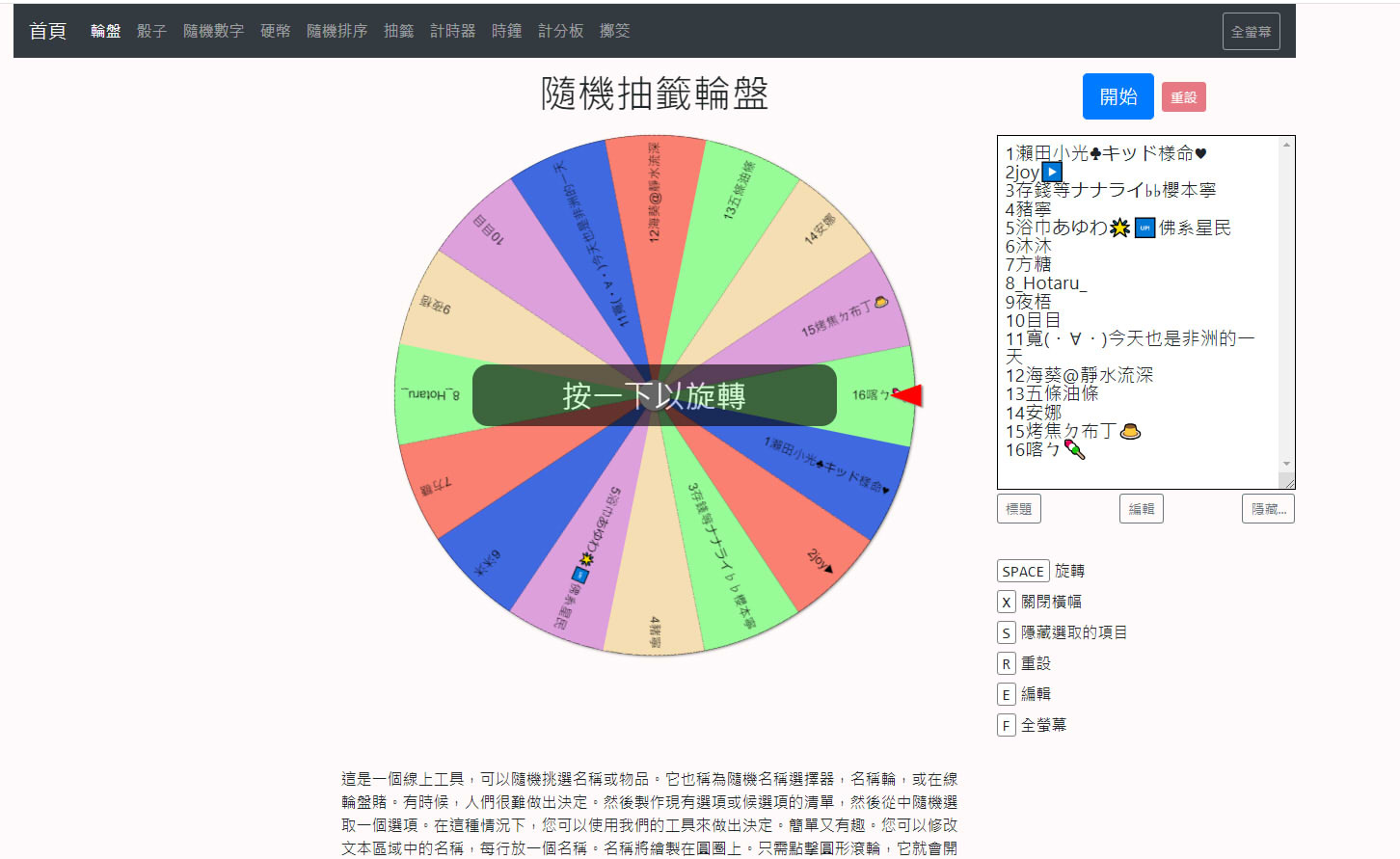Open the 計時器 timer page
The height and width of the screenshot is (859, 1400).
click(x=452, y=31)
